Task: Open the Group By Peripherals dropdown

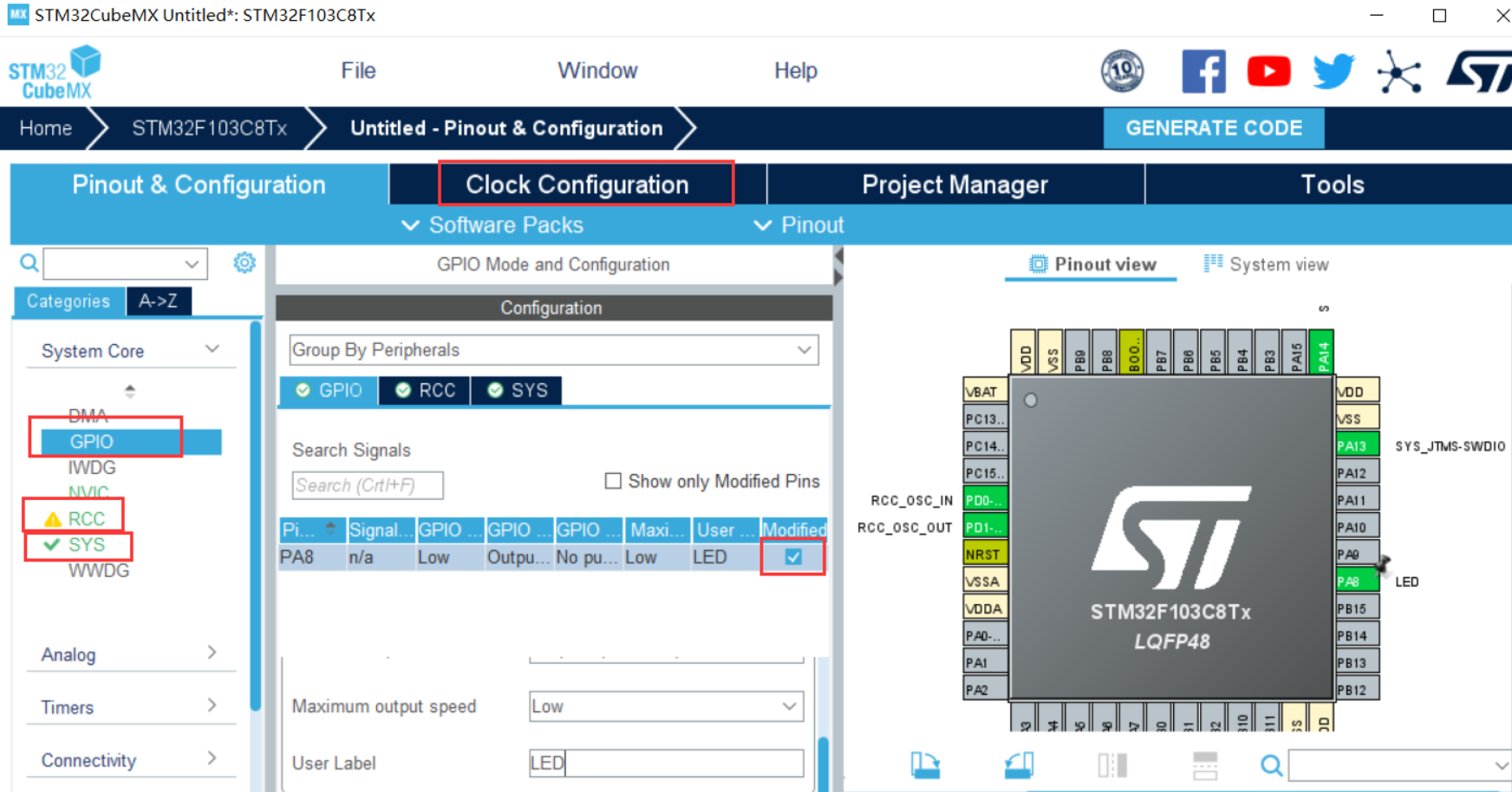Action: [554, 350]
